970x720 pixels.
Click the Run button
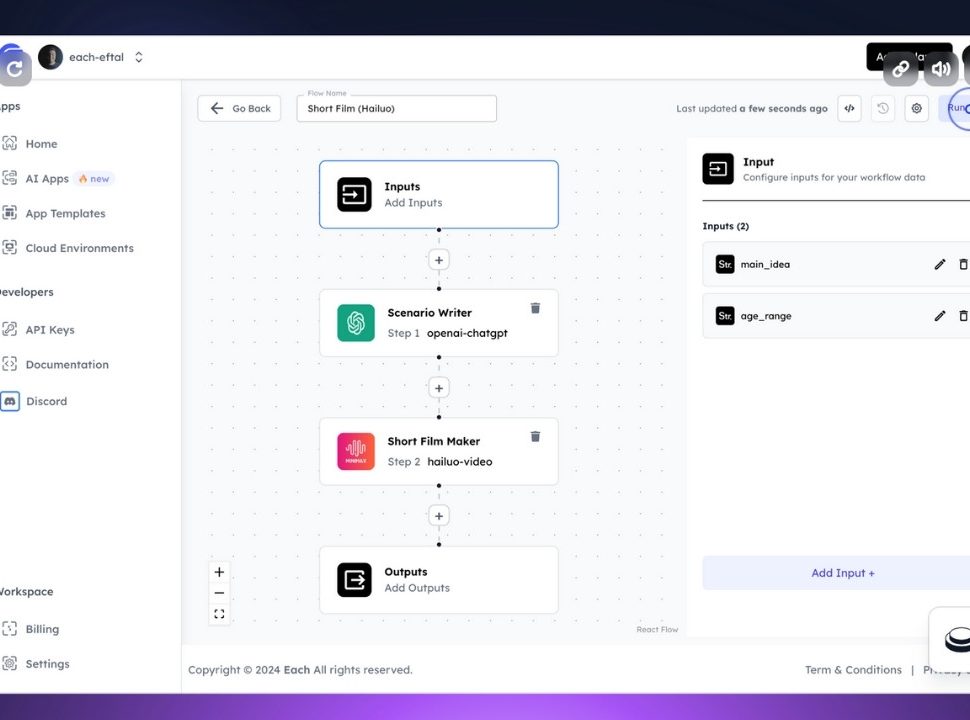955,108
